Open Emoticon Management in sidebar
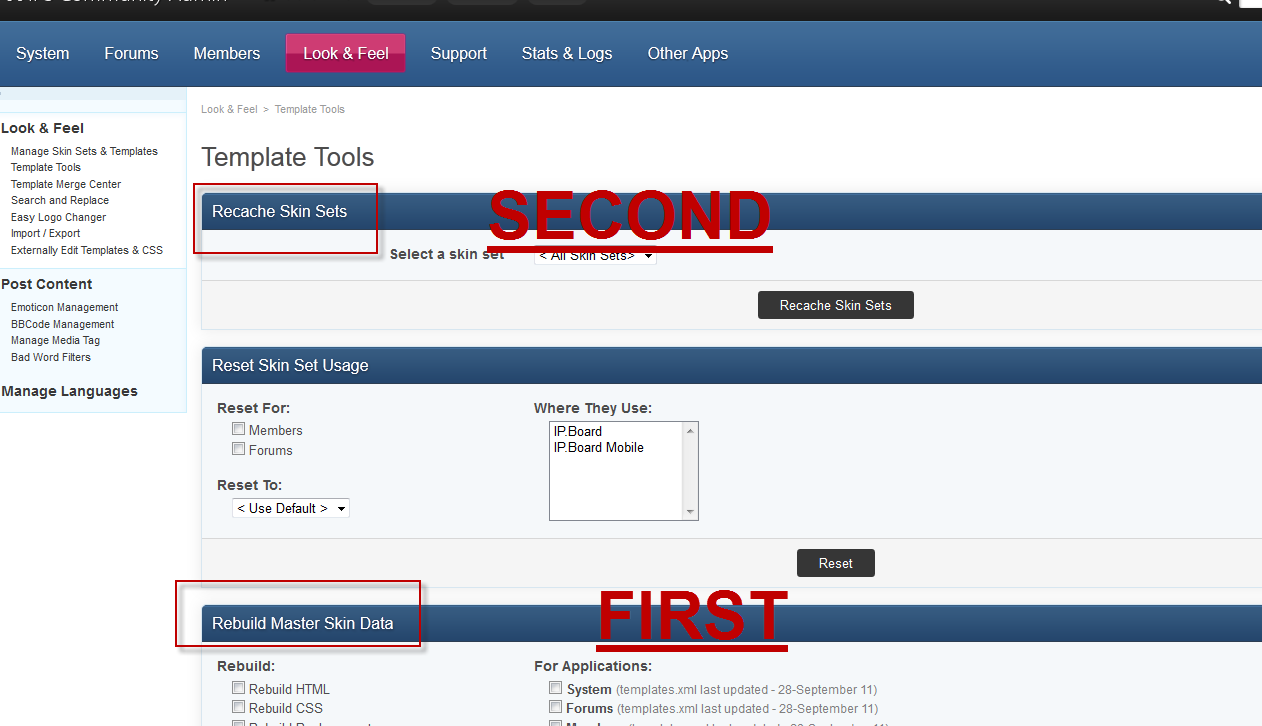Viewport: 1262px width, 726px height. [x=64, y=307]
